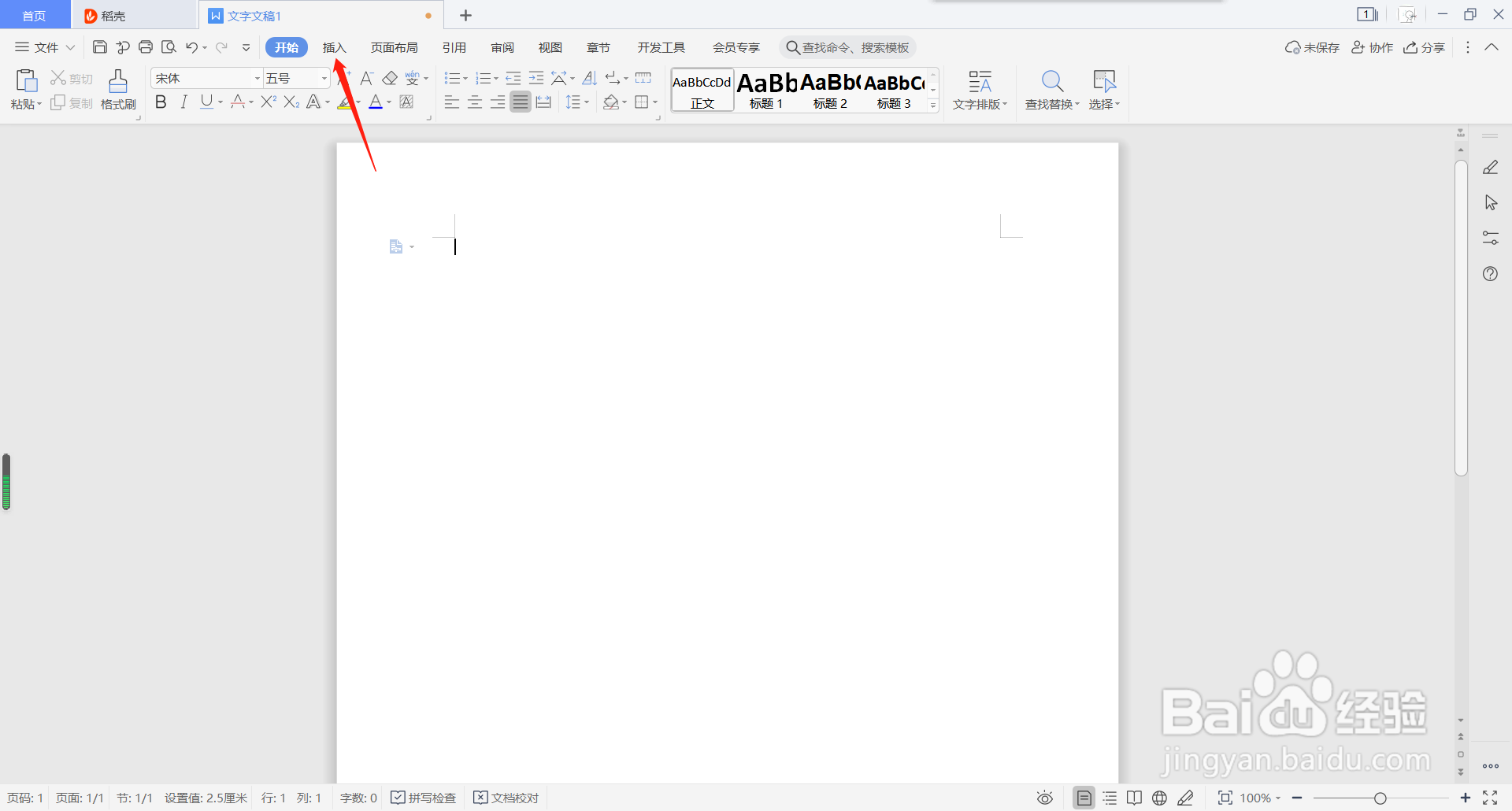The image size is (1512, 811).
Task: Open 文档校对 document proofreading
Action: point(506,798)
